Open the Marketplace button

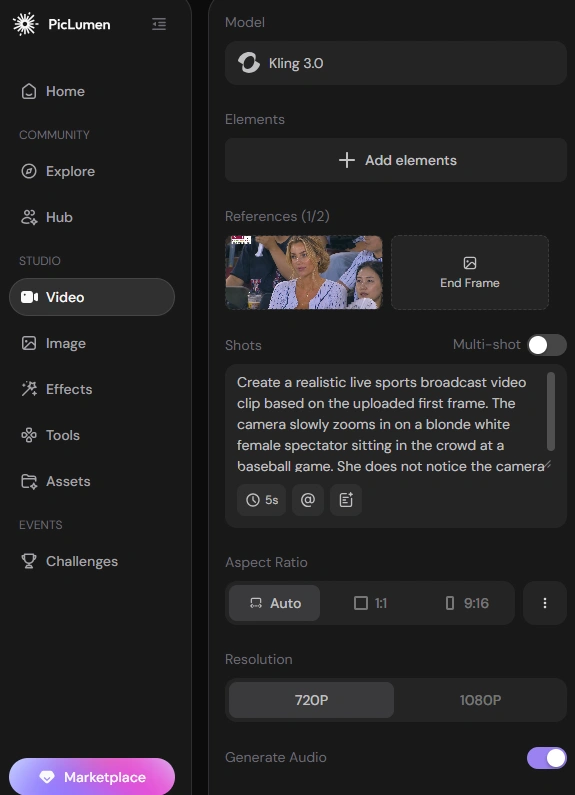pos(92,777)
